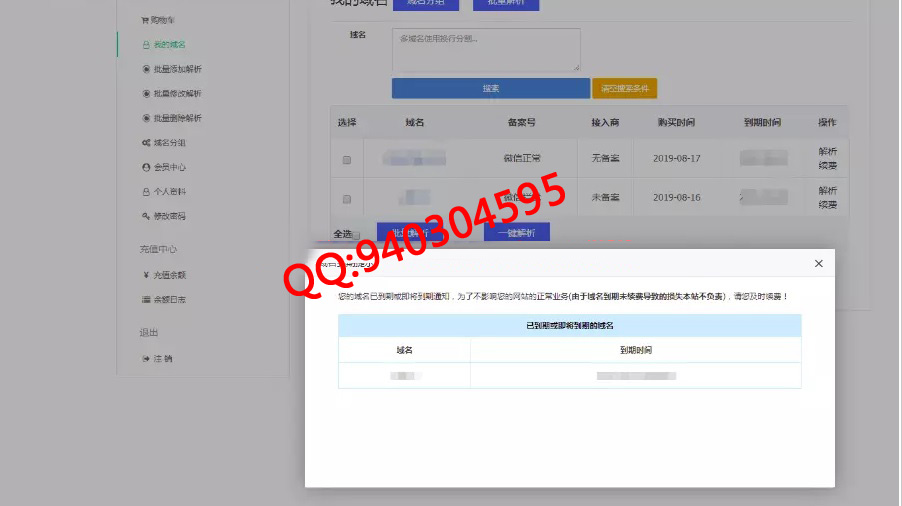
Task: Click the 我的域名 sidebar icon
Action: 146,45
